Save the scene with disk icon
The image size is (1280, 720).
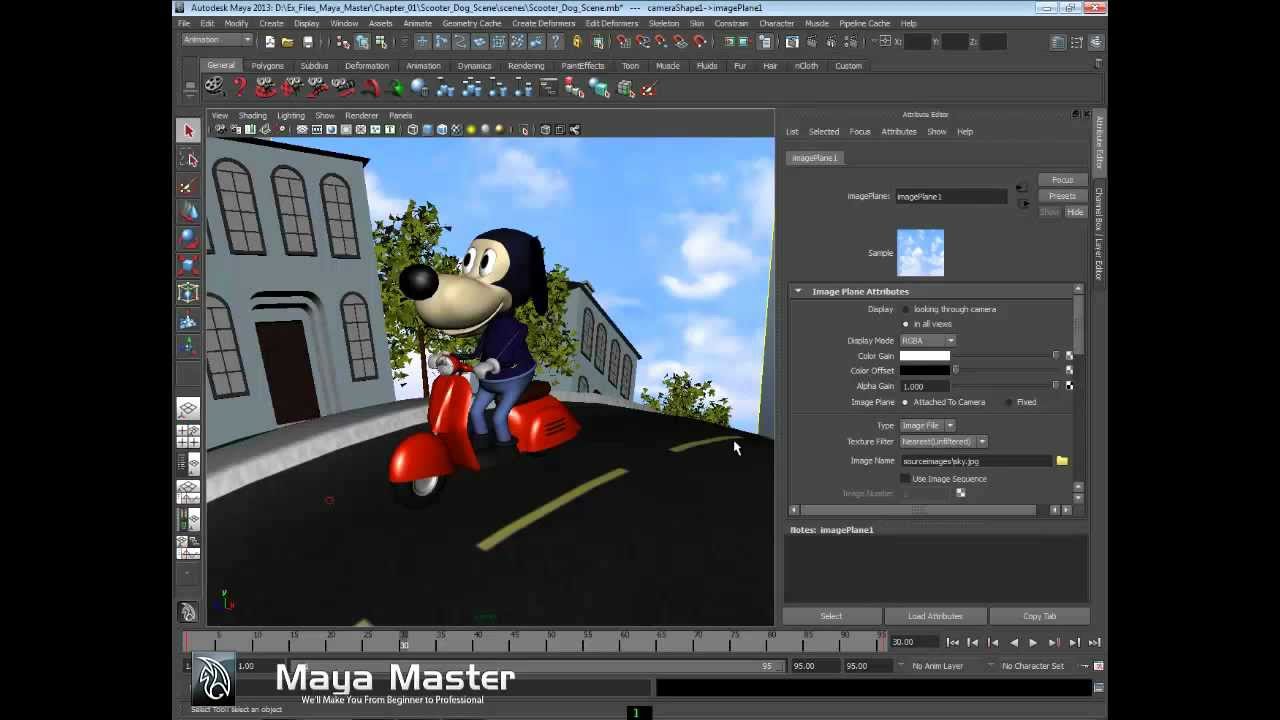(307, 42)
